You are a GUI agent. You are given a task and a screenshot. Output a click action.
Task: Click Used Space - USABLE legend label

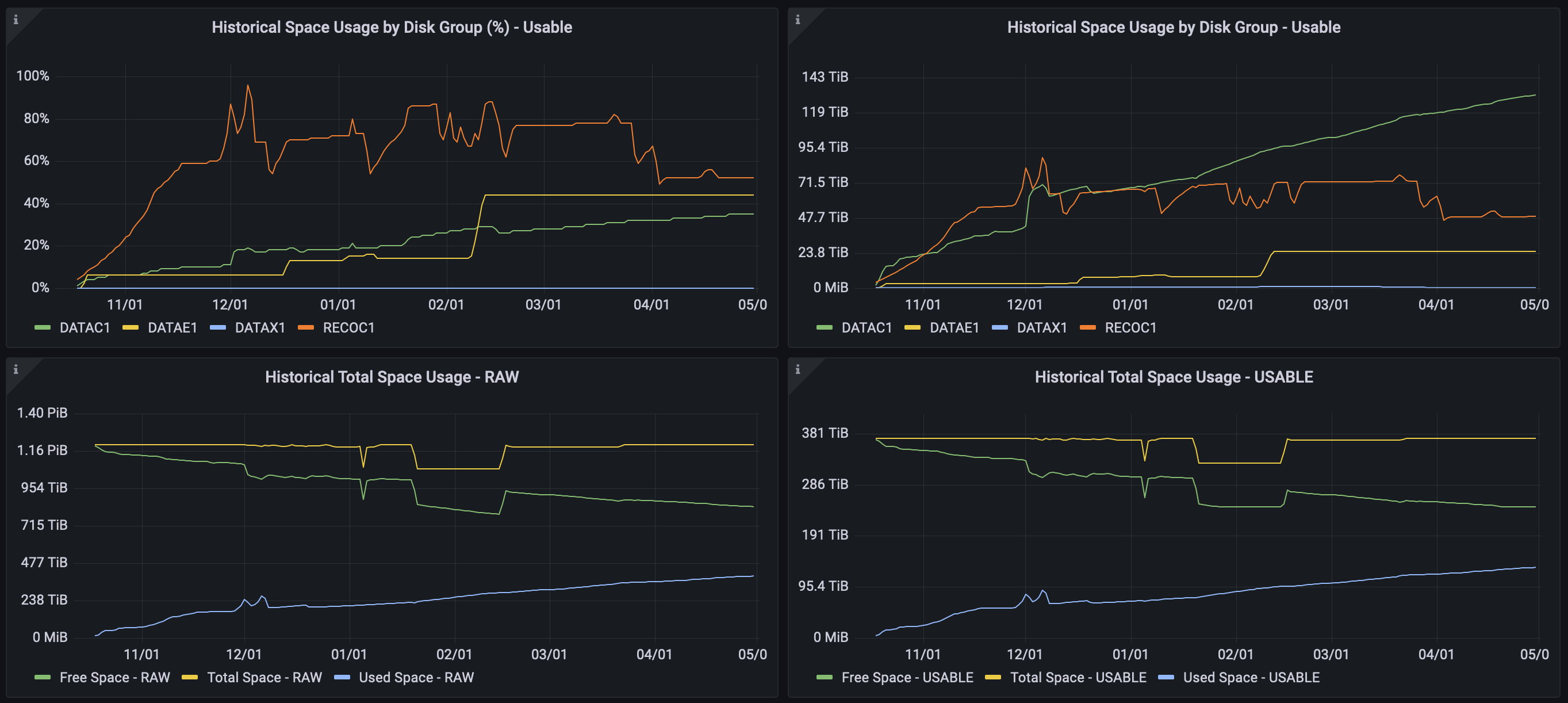(x=1251, y=678)
